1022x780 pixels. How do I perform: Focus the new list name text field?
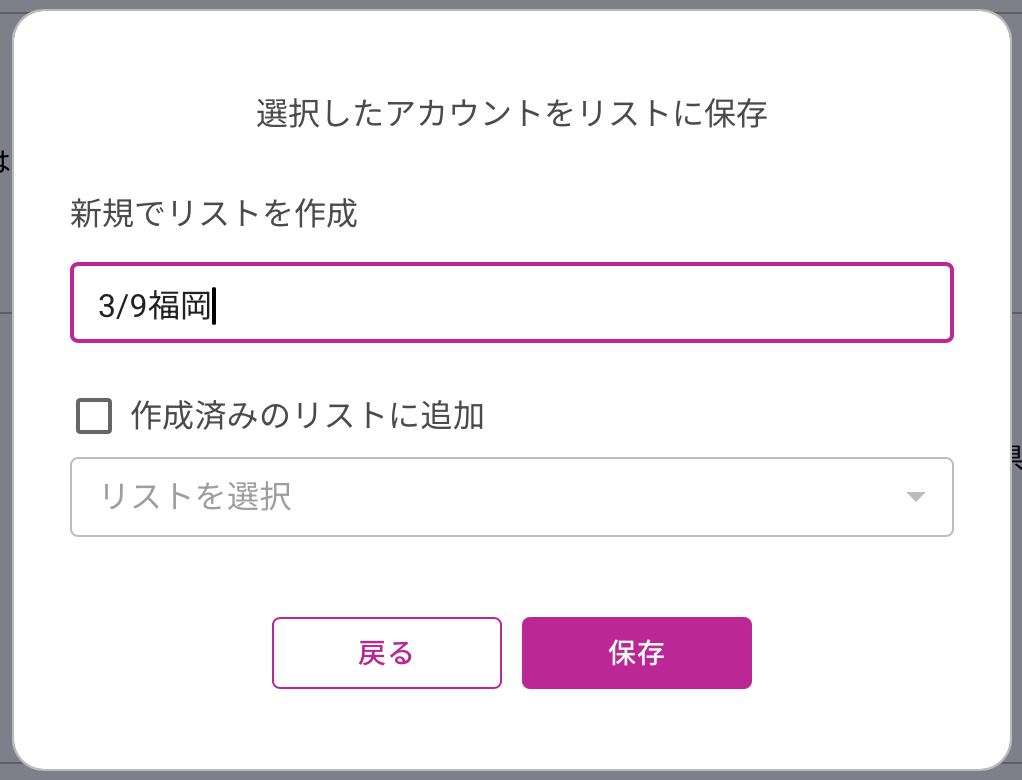point(511,303)
